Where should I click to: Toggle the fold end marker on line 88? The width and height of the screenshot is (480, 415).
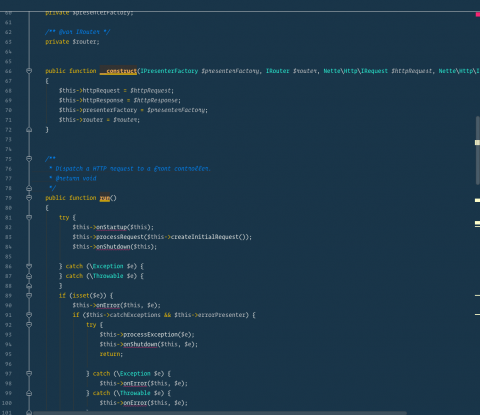29,286
